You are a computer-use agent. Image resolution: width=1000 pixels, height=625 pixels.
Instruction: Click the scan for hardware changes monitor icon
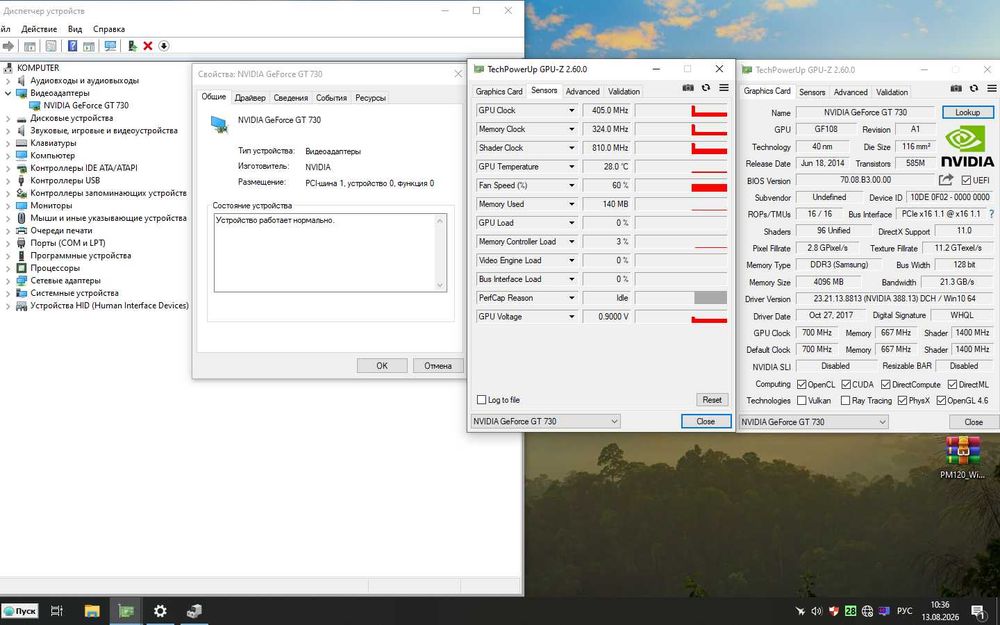(x=110, y=46)
